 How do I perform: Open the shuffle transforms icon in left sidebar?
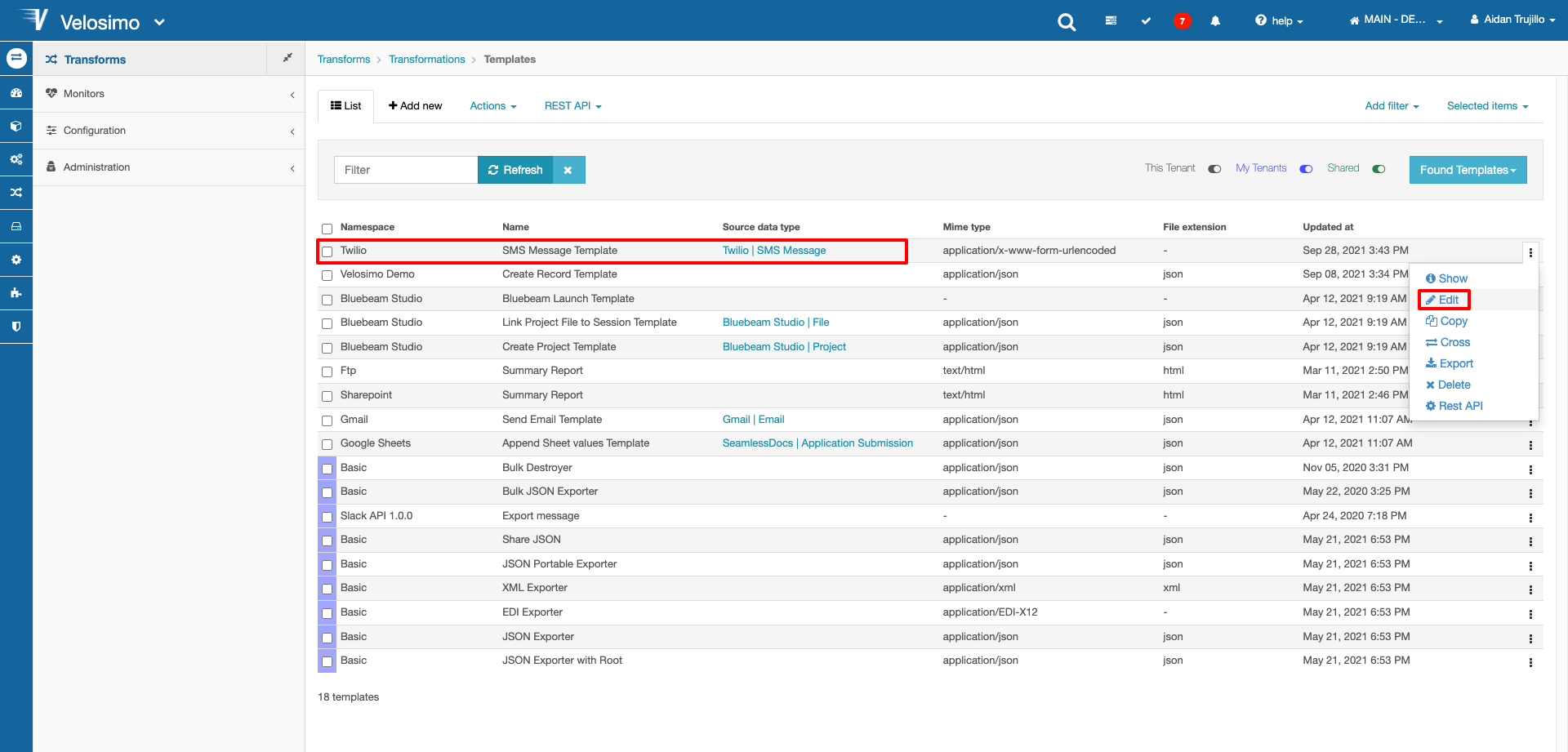[16, 193]
